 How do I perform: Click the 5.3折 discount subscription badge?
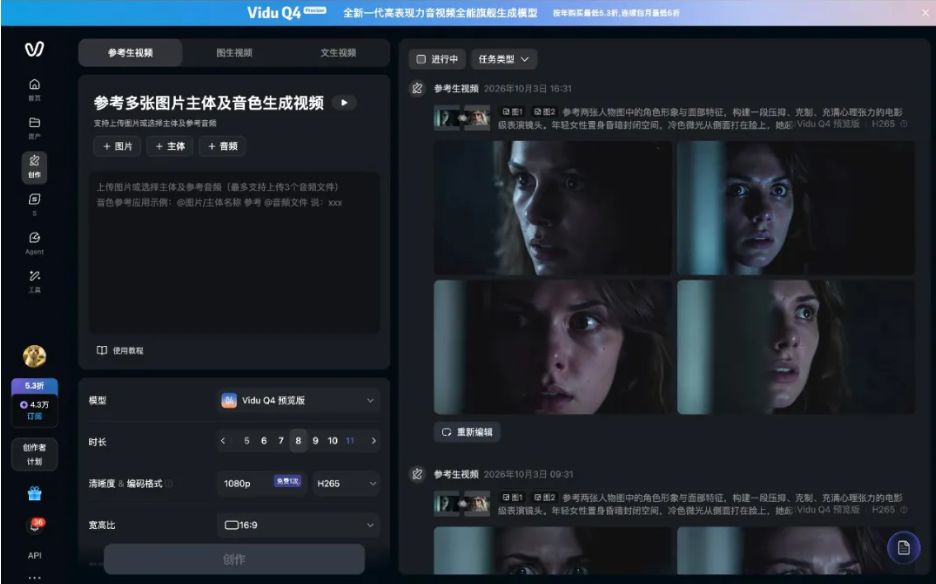(35, 386)
